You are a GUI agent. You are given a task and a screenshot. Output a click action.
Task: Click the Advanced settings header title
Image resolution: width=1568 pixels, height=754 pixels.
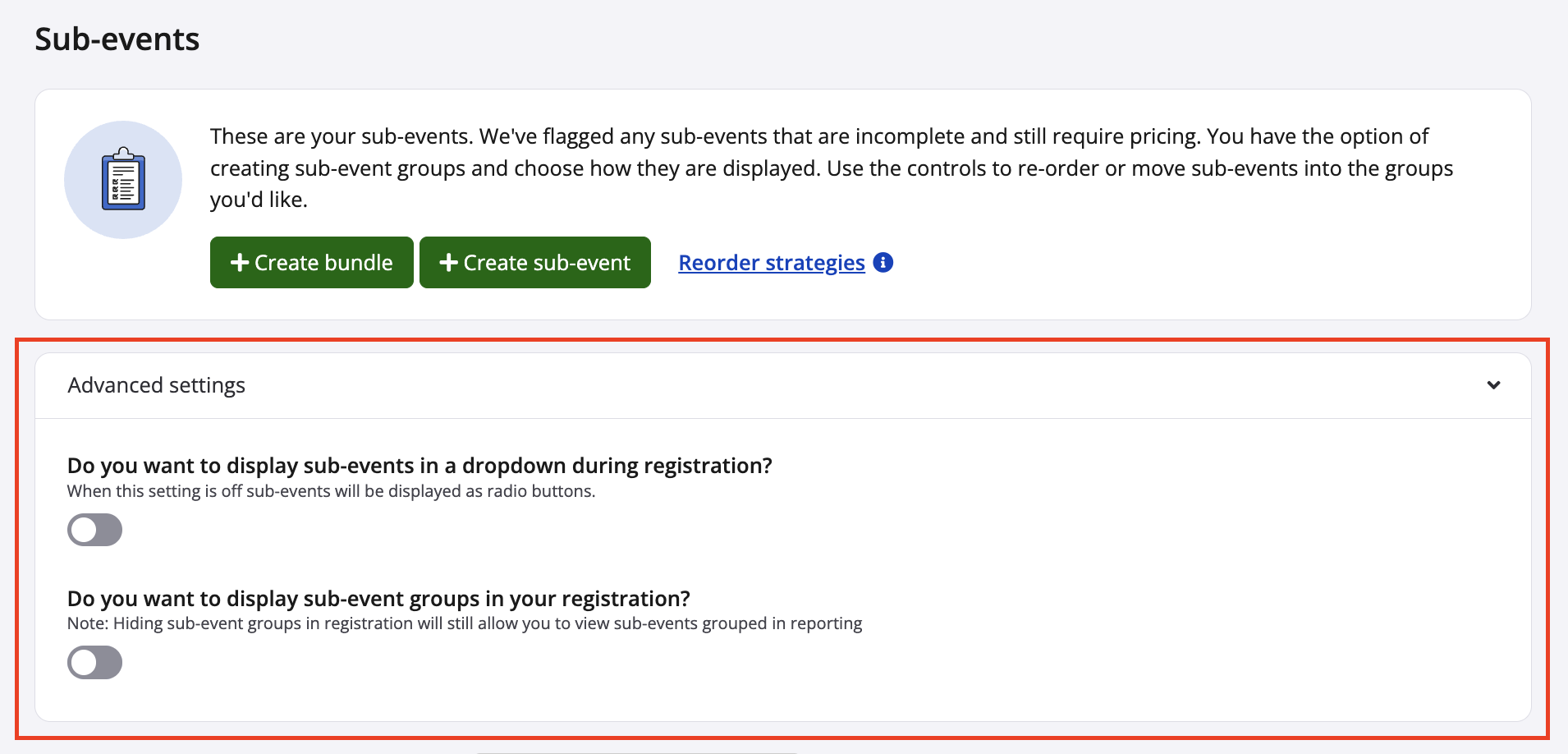pyautogui.click(x=156, y=385)
